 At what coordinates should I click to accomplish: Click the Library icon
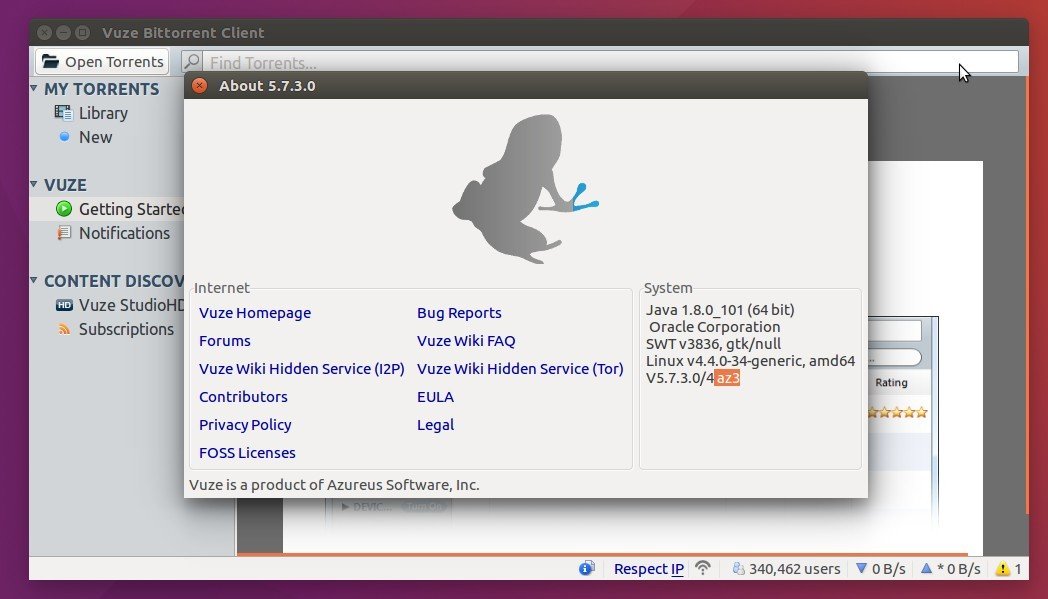(x=63, y=113)
